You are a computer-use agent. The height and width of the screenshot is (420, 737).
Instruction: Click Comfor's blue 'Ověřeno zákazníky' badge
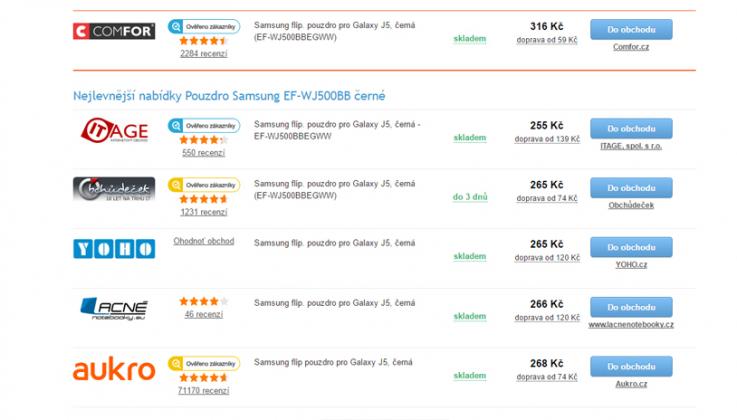pyautogui.click(x=204, y=26)
